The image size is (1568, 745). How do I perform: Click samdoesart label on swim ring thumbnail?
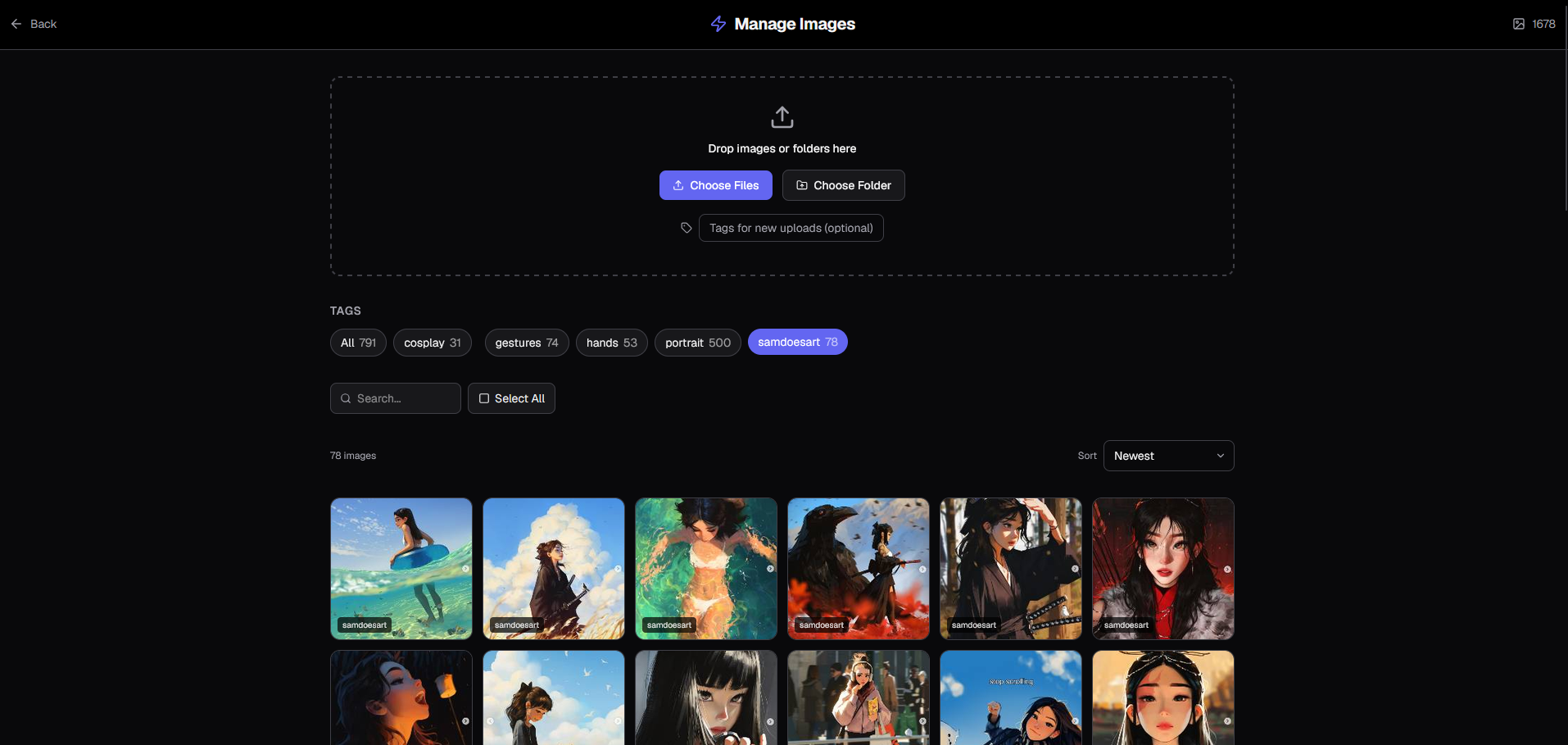365,625
